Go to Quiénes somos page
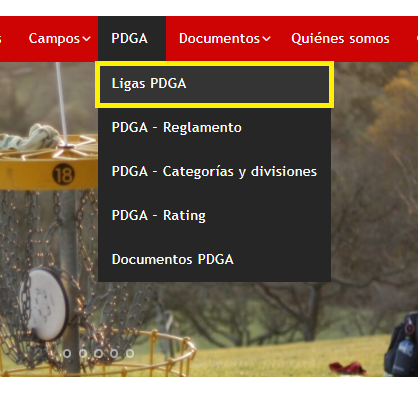Viewport: 418px width, 404px height. click(340, 38)
